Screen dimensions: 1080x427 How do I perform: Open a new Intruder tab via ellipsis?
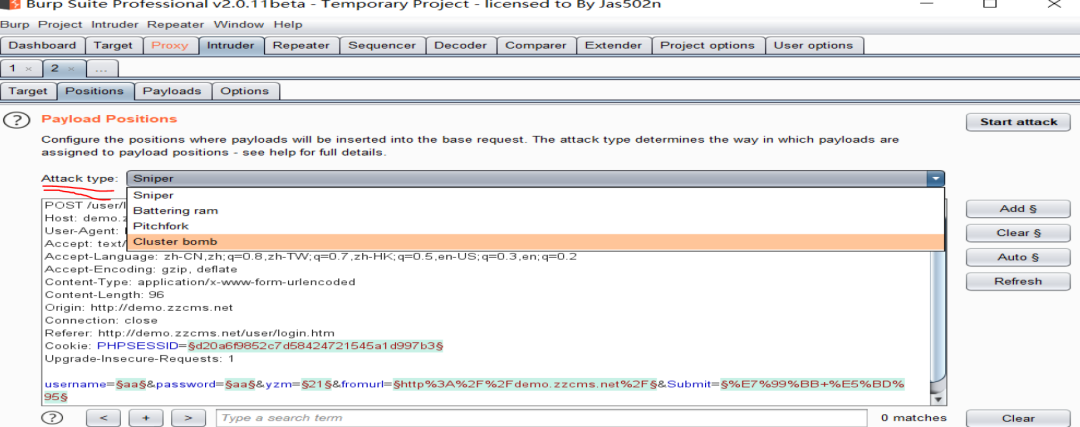102,69
